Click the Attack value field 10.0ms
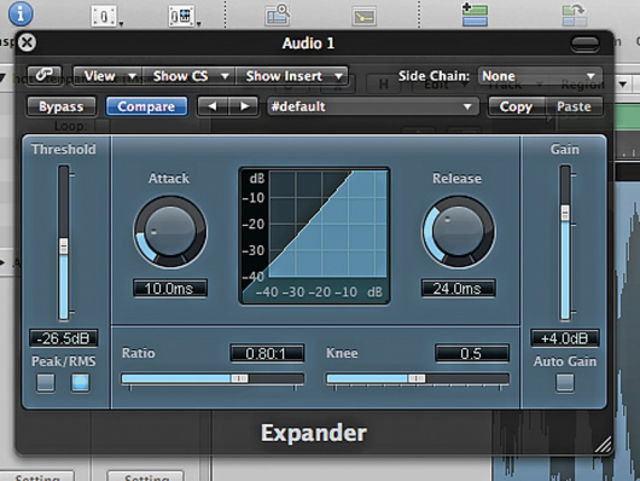The height and width of the screenshot is (481, 640). tap(170, 288)
